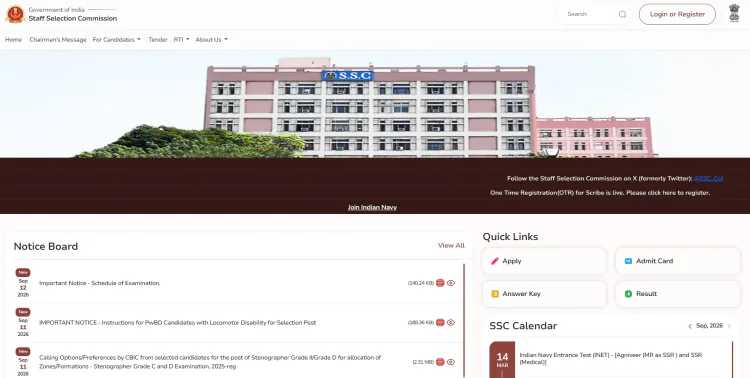Preview CBIC Stenographer notice via eye icon

451,362
